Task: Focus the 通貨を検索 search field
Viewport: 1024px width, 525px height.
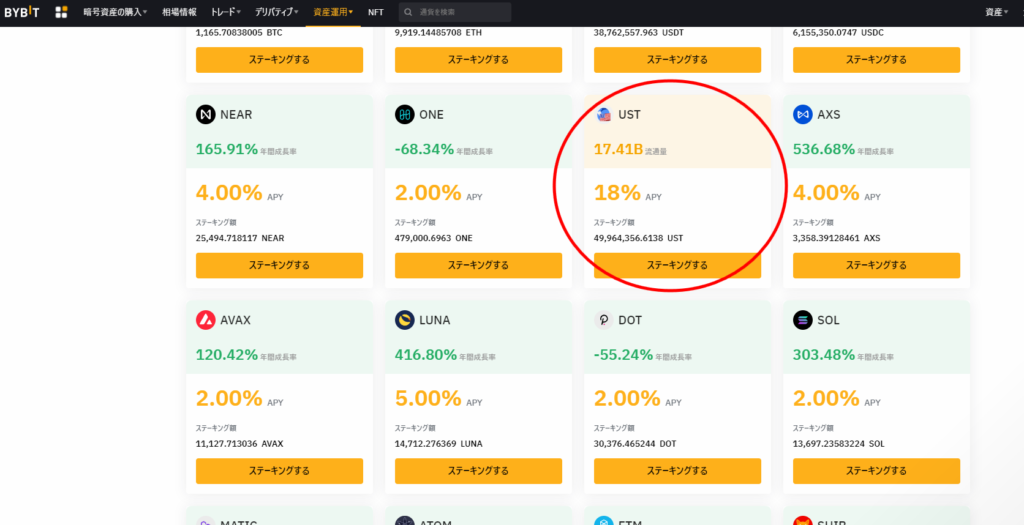Action: [x=455, y=12]
